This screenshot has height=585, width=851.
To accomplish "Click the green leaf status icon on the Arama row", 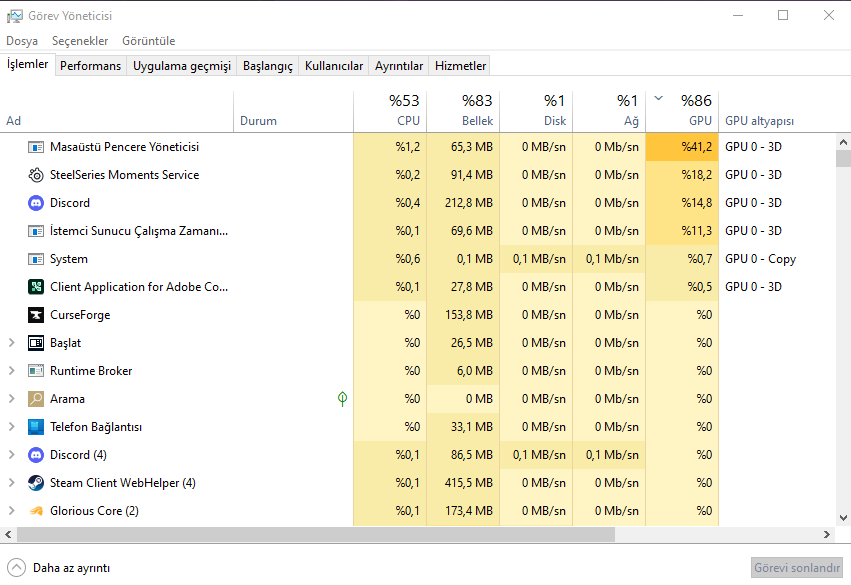I will (342, 399).
